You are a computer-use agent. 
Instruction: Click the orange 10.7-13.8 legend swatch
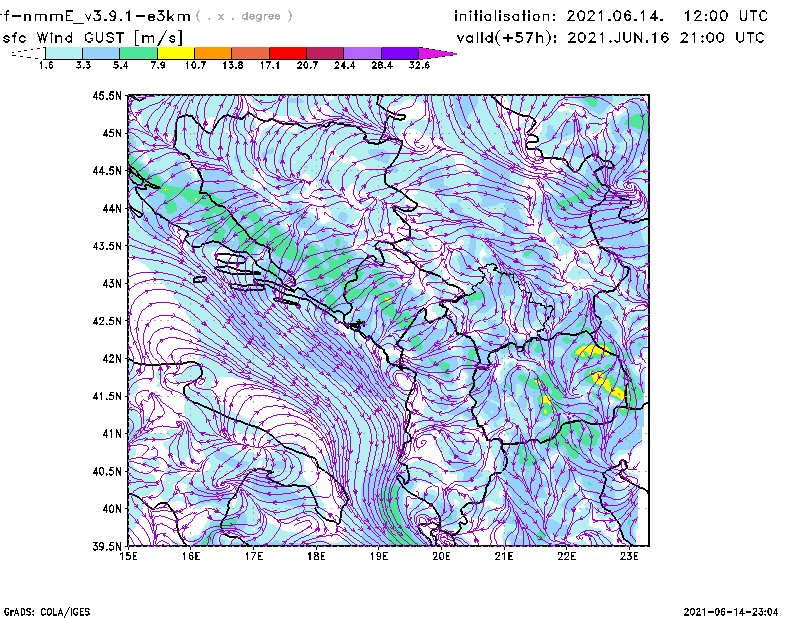(x=213, y=53)
